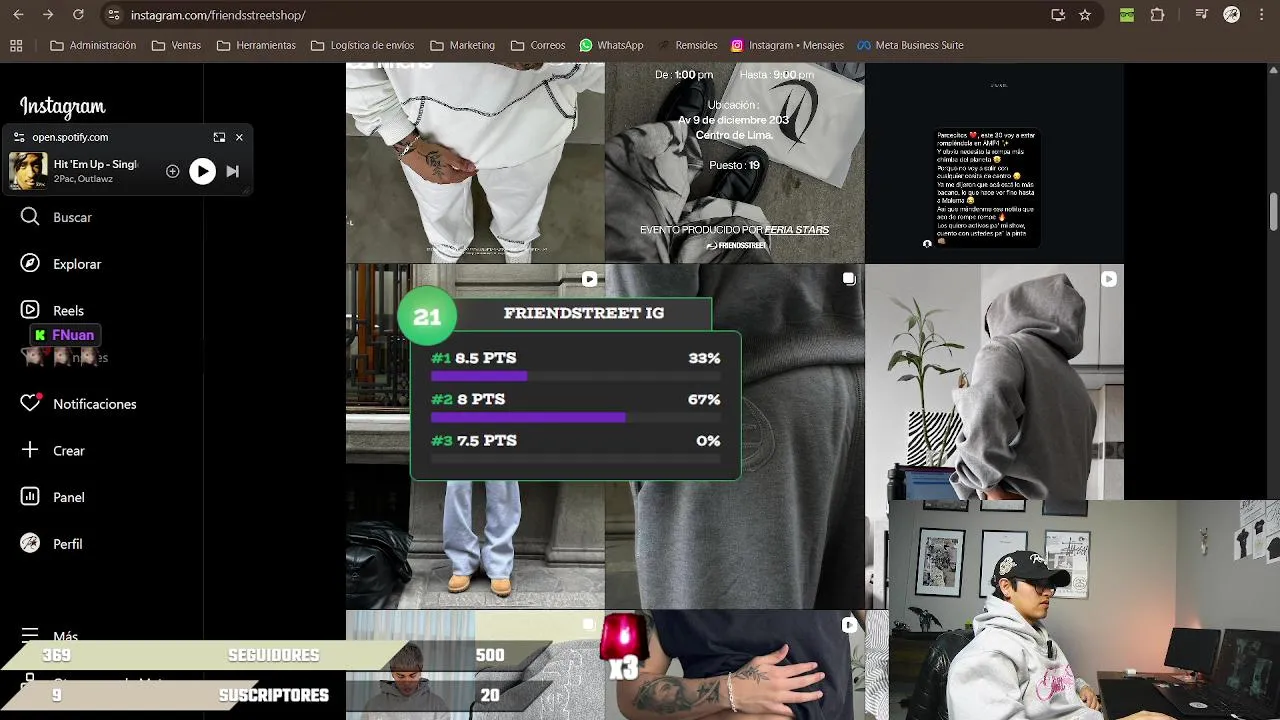This screenshot has height=720, width=1280.
Task: Open the Chrome three-dot menu
Action: [x=1261, y=15]
